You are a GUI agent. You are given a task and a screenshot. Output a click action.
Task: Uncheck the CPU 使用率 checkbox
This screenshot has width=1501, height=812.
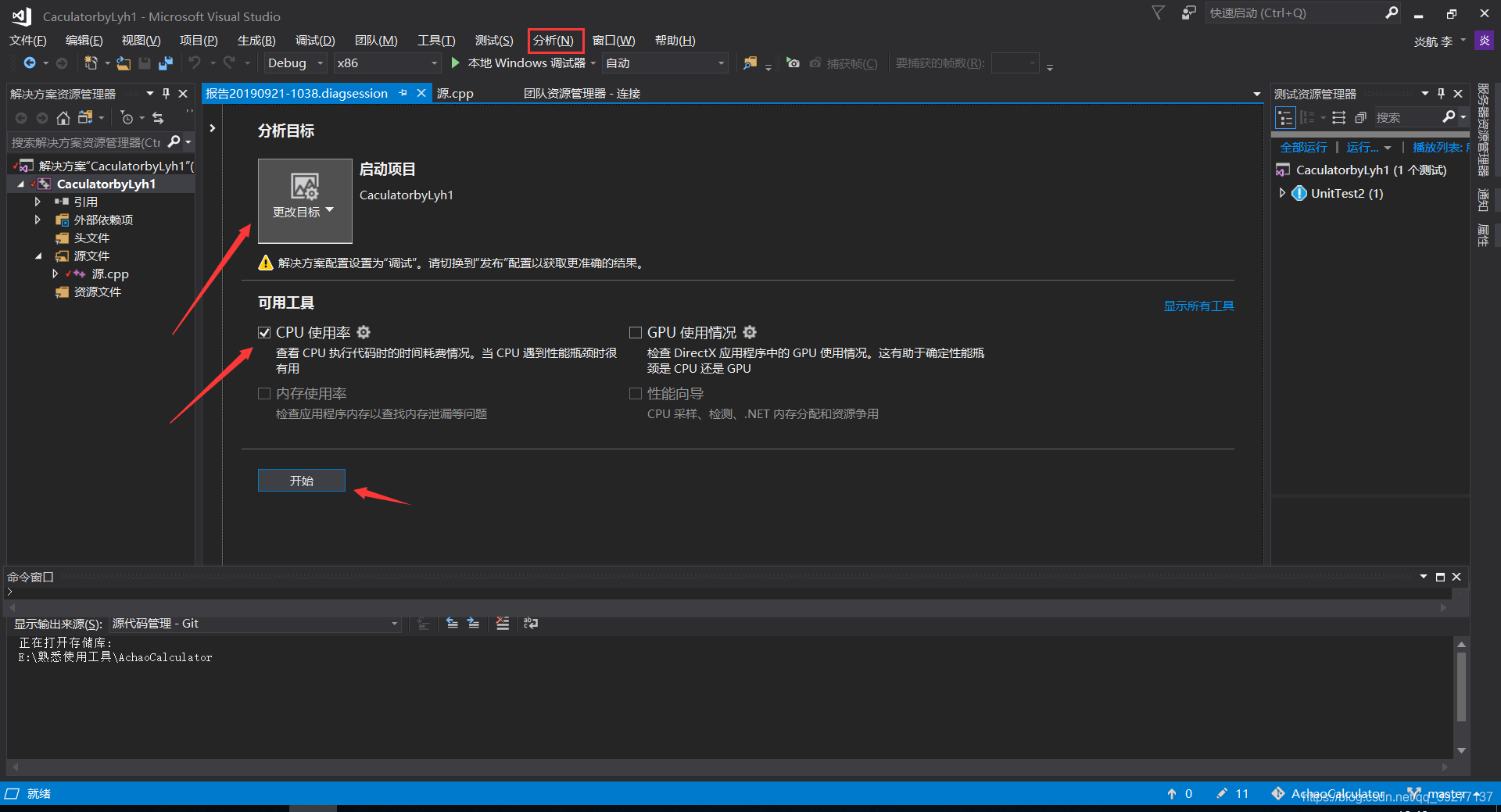pos(264,332)
